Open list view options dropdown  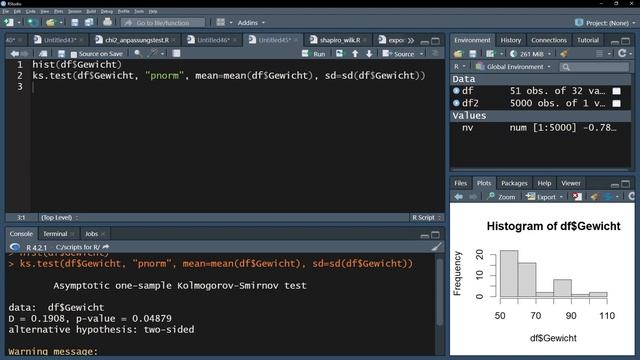[603, 53]
